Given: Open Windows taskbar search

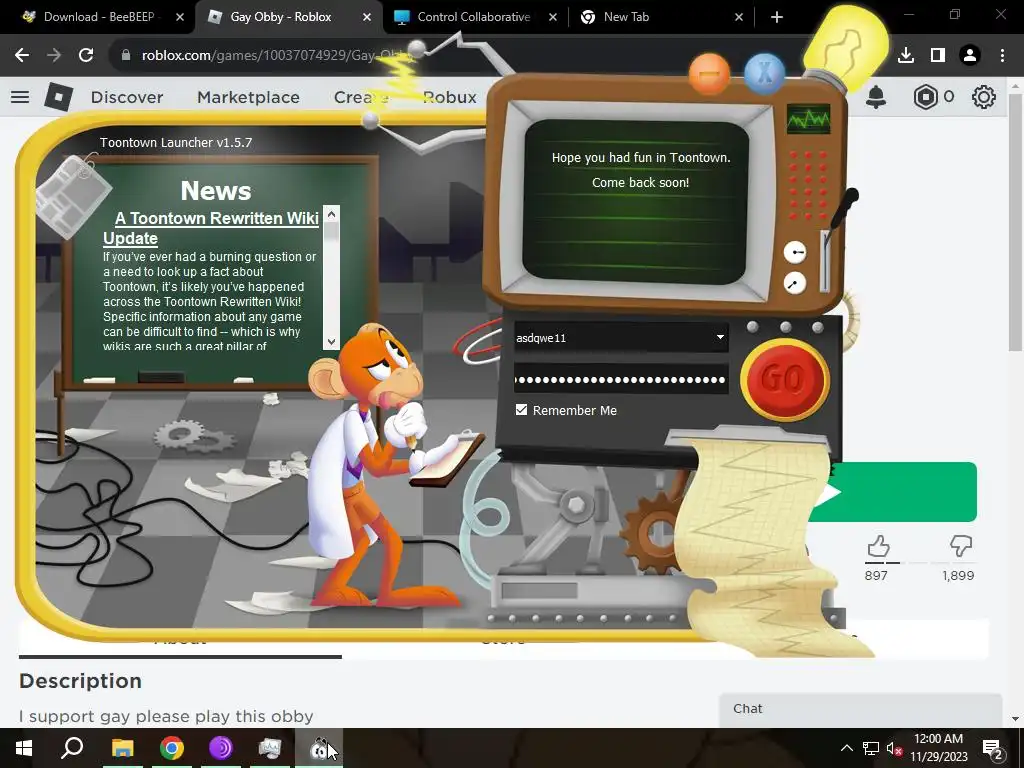Looking at the screenshot, I should (72, 748).
